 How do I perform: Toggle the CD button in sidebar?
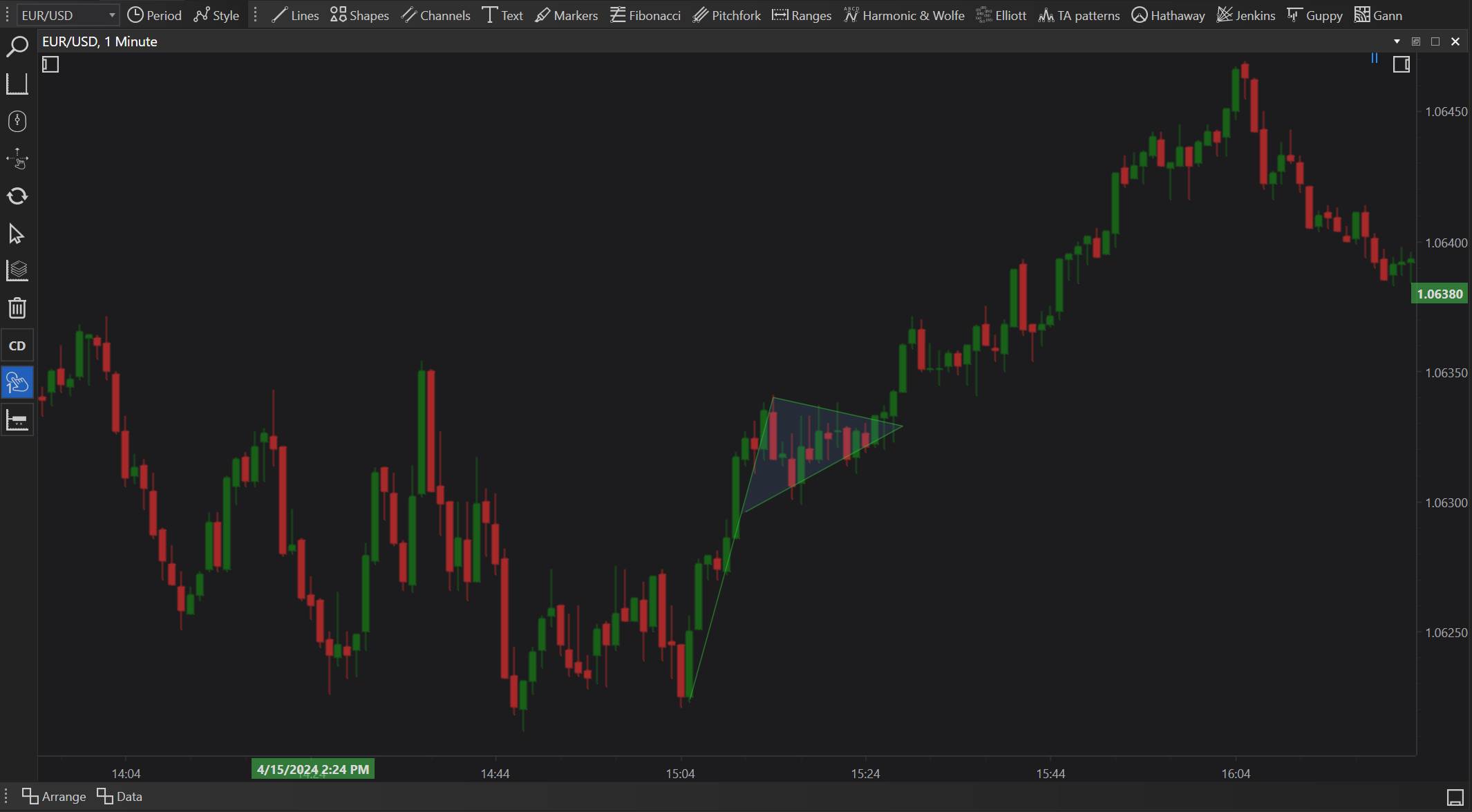tap(17, 346)
